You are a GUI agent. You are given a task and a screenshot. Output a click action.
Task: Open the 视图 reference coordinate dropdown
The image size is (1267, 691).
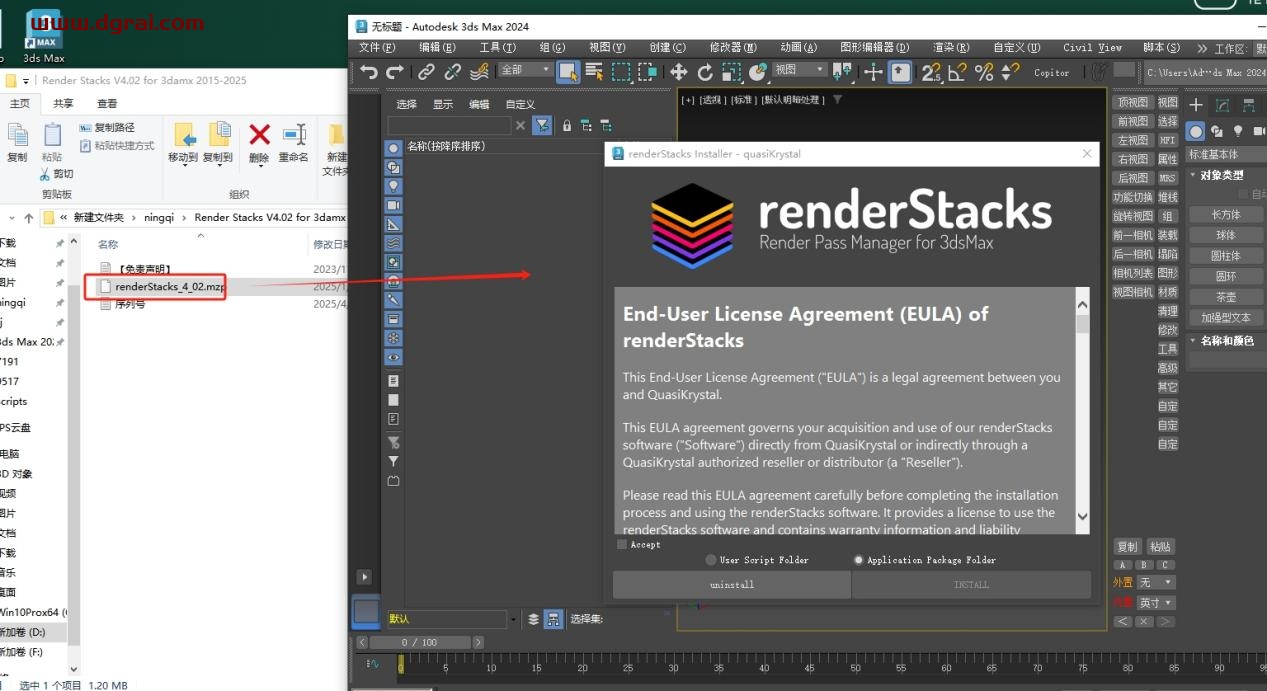pyautogui.click(x=799, y=70)
